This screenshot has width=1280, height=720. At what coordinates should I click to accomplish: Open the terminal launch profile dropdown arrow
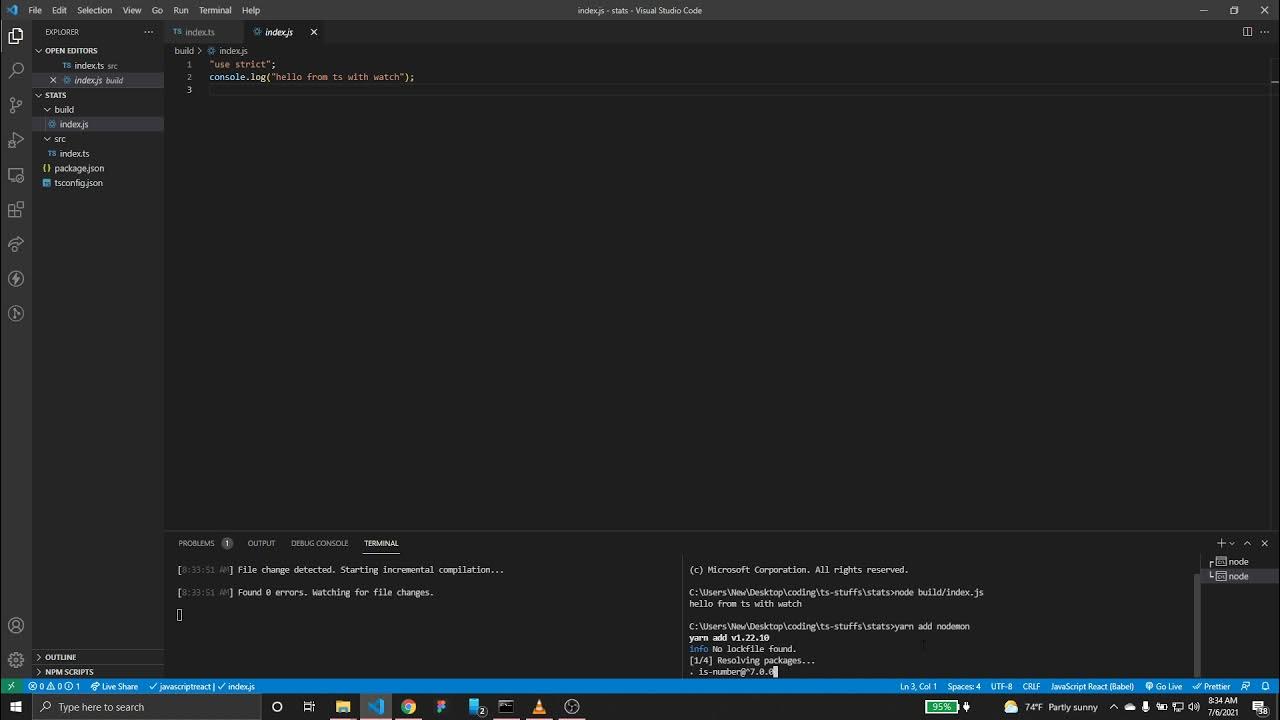click(x=1232, y=543)
